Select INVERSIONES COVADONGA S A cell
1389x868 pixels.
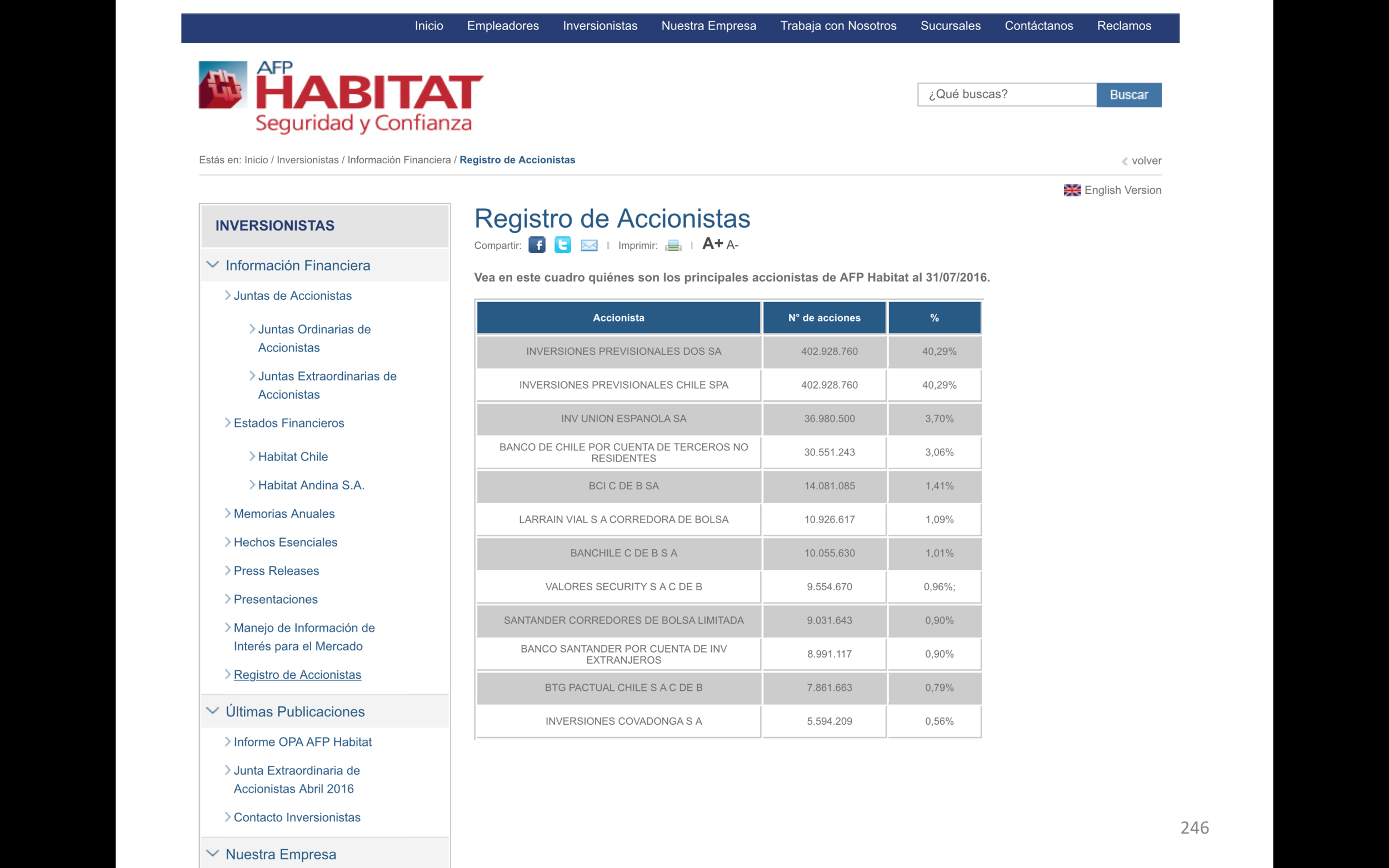(x=618, y=721)
